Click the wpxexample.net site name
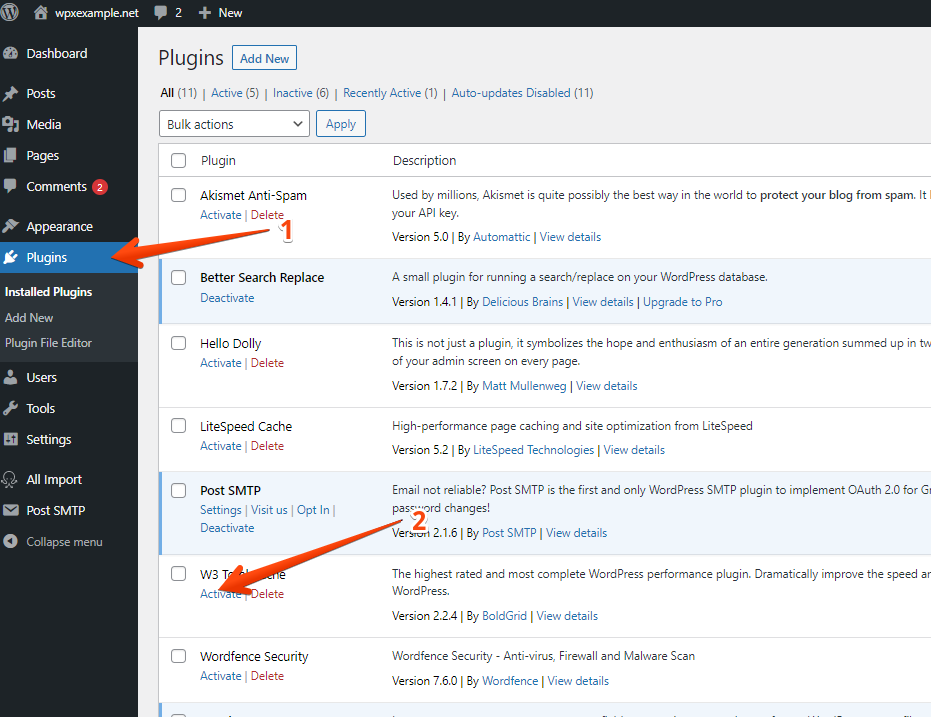The height and width of the screenshot is (717, 931). point(97,13)
